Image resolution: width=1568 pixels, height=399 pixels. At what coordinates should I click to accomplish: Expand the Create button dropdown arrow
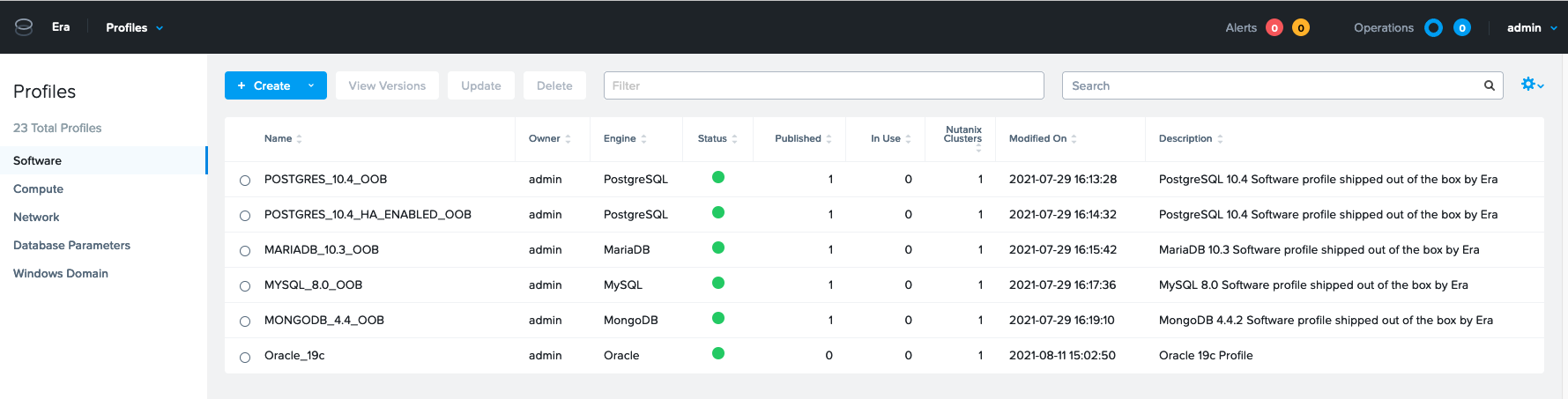point(311,85)
